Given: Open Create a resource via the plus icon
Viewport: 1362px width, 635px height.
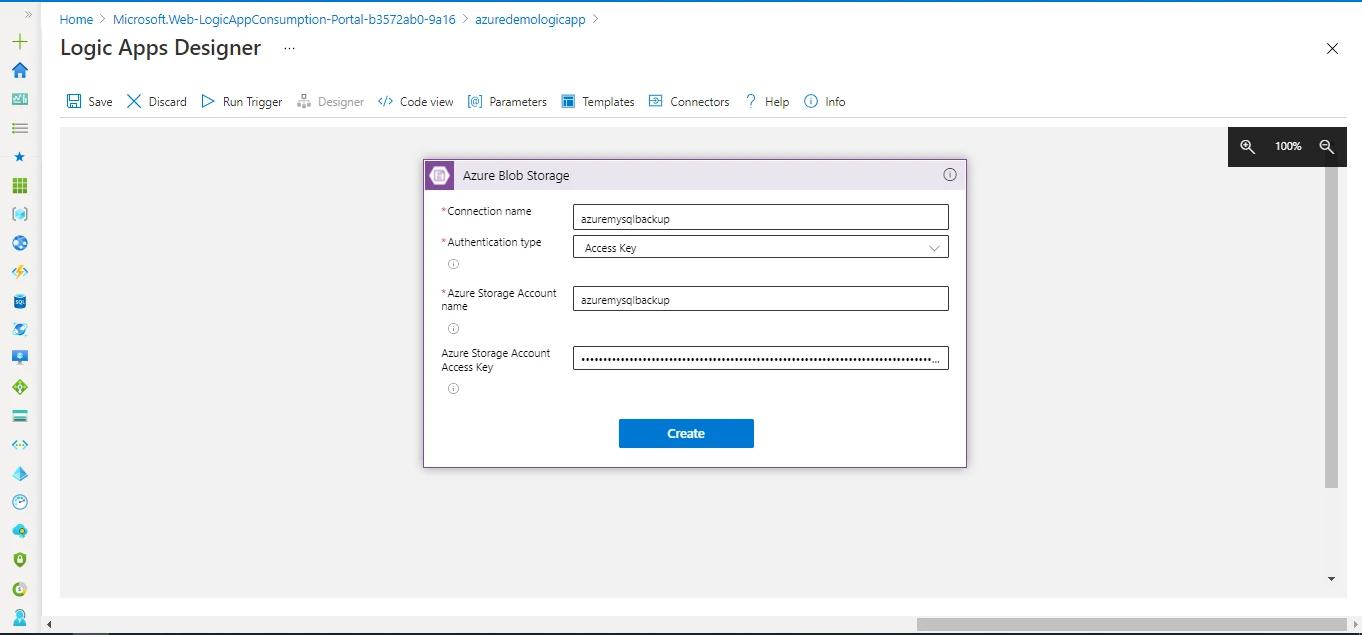Looking at the screenshot, I should [19, 41].
